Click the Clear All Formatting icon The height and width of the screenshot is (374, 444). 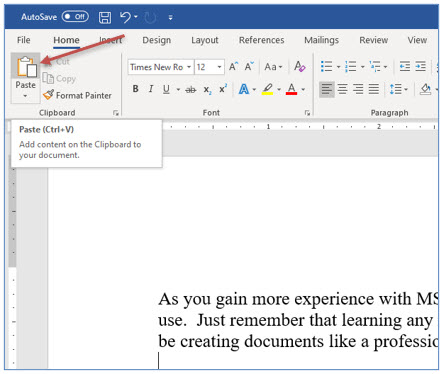coord(299,67)
